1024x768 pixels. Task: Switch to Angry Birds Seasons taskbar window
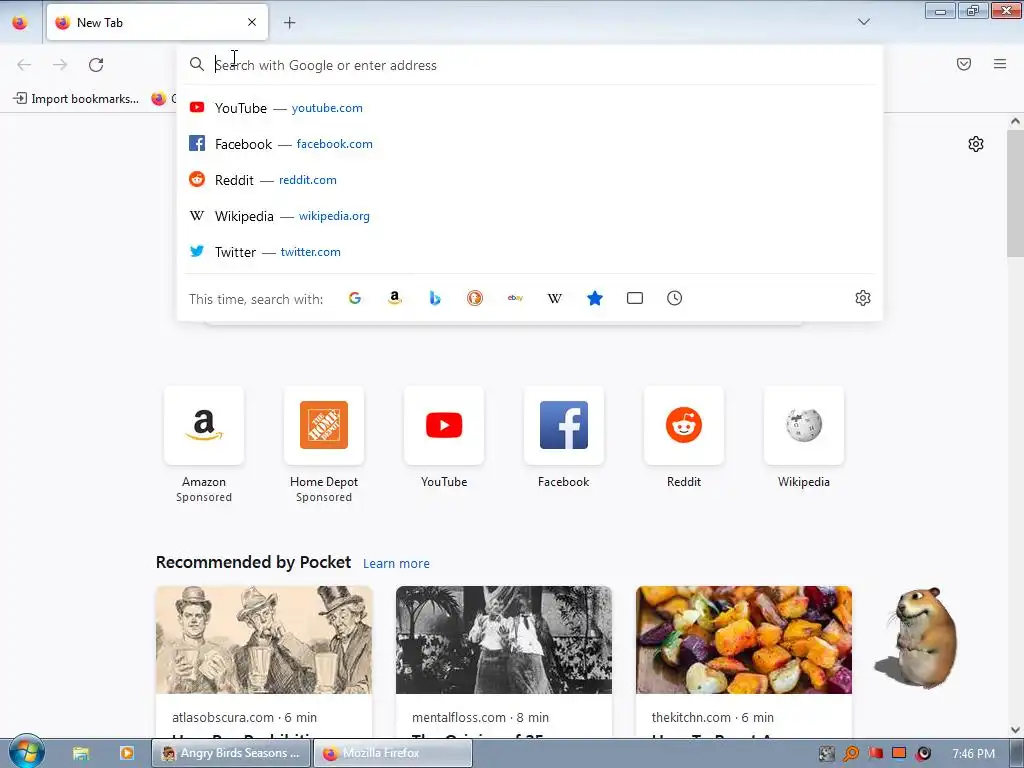point(231,753)
